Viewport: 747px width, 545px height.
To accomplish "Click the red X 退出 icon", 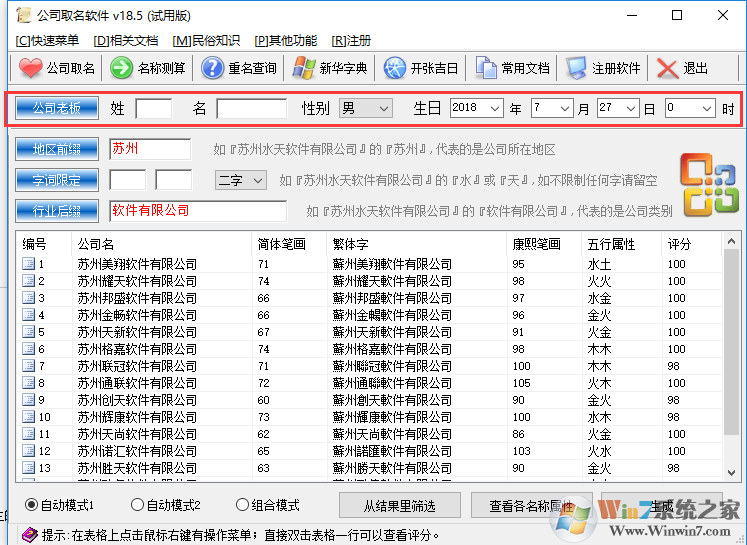I will point(667,68).
